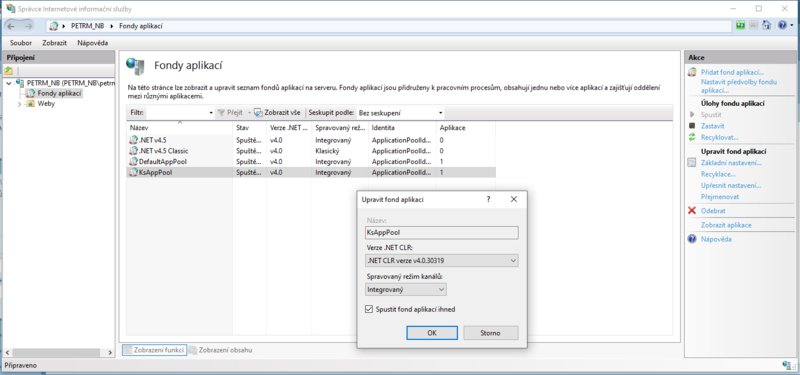Sort by Identita column header
This screenshot has height=375, width=800.
[x=403, y=128]
